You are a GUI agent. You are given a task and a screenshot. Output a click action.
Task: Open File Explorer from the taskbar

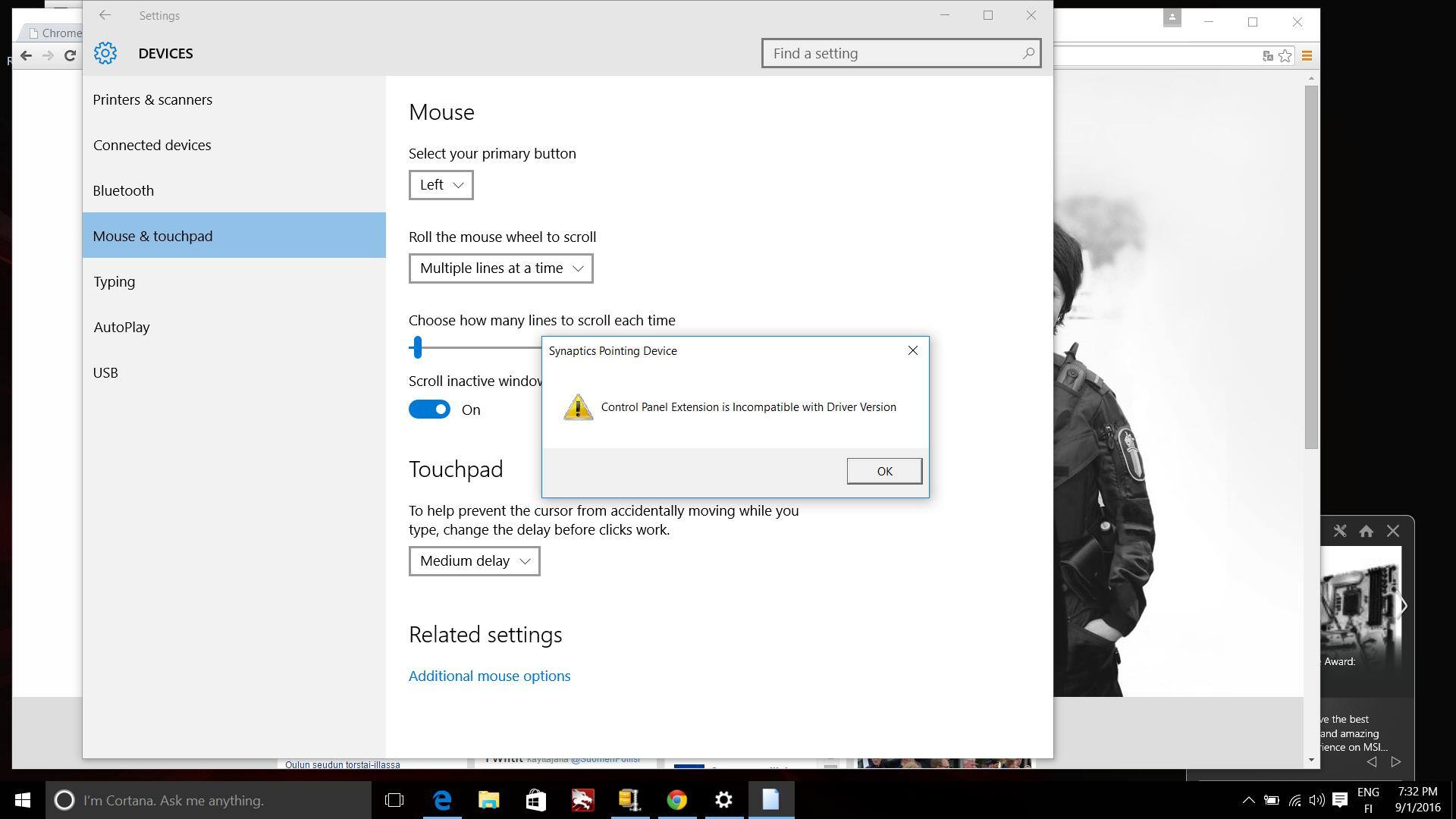[x=489, y=800]
